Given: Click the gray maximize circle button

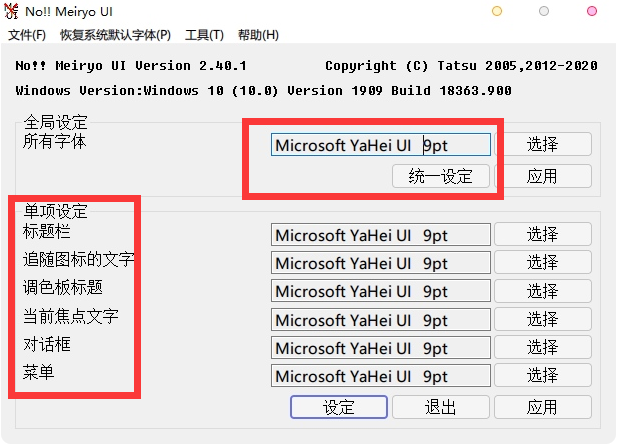Looking at the screenshot, I should coord(544,11).
